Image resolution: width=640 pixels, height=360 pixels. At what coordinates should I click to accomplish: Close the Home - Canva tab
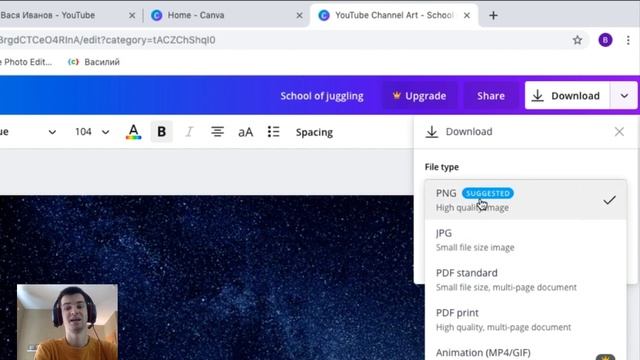(x=299, y=16)
